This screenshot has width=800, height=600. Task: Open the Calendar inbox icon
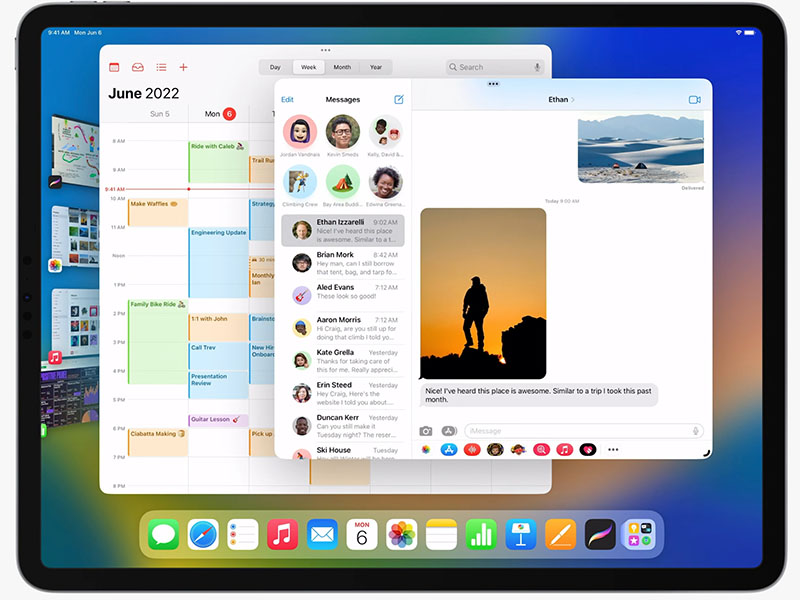137,67
